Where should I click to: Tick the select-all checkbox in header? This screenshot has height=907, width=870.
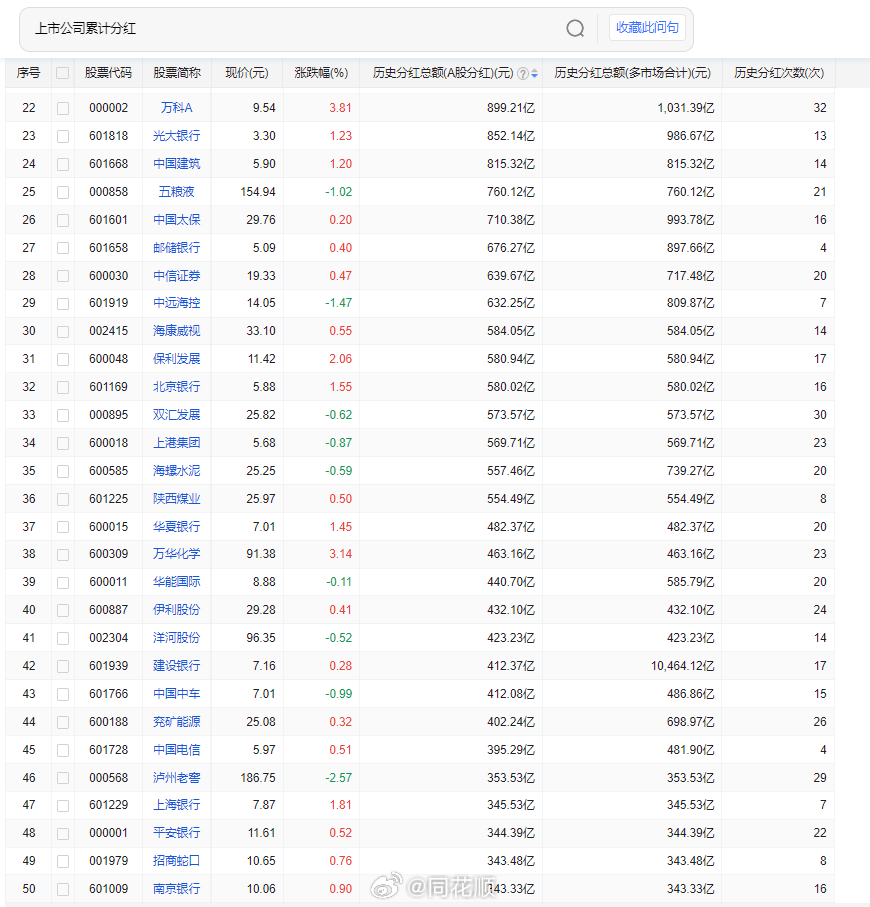(x=62, y=73)
